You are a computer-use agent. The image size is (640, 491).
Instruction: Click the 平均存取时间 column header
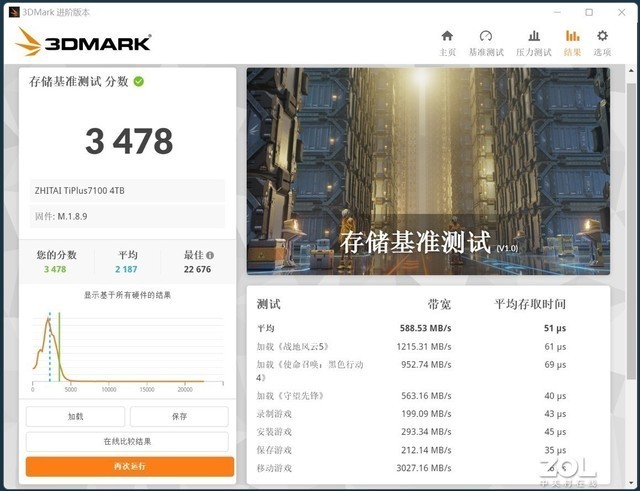point(530,304)
